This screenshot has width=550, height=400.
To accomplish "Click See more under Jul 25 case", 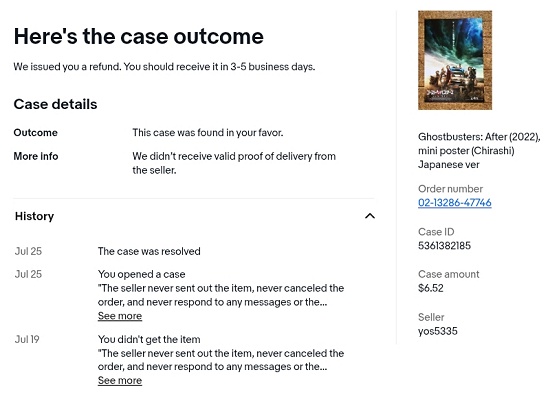I will (x=120, y=316).
